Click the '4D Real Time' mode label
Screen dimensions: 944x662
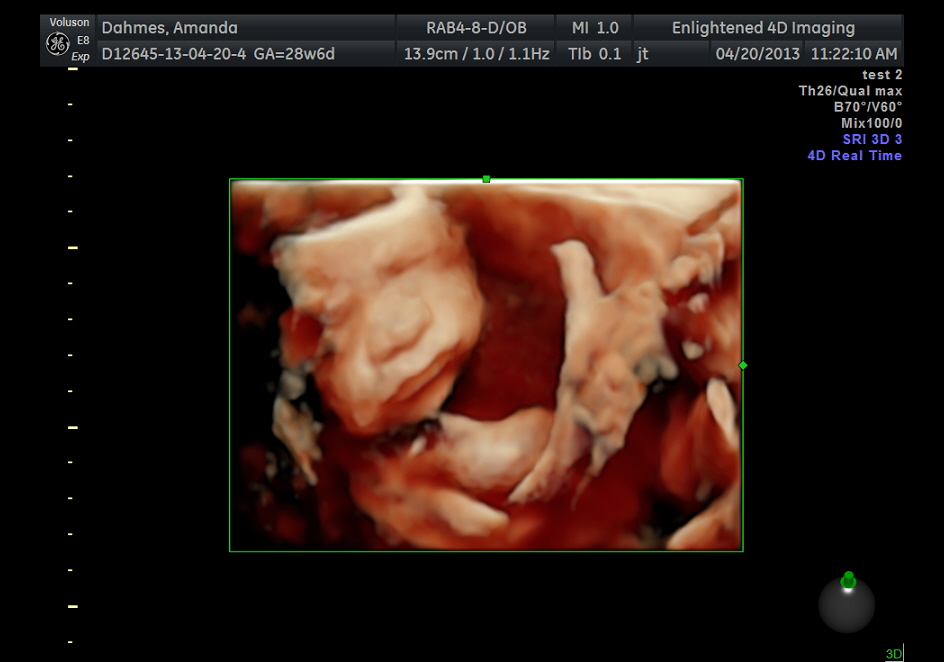pos(854,156)
